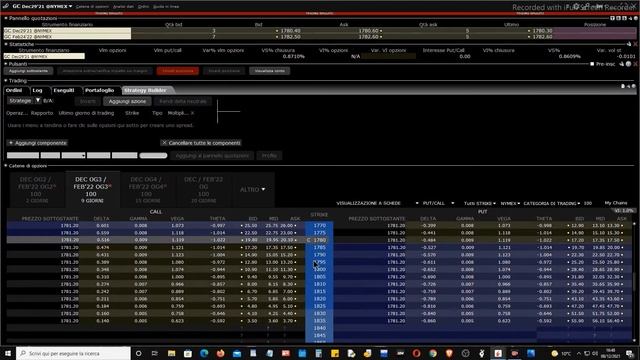This screenshot has height=360, width=640.
Task: Select the DEC OG3 / FEB'22 OG3 expiry tab
Action: (x=92, y=190)
